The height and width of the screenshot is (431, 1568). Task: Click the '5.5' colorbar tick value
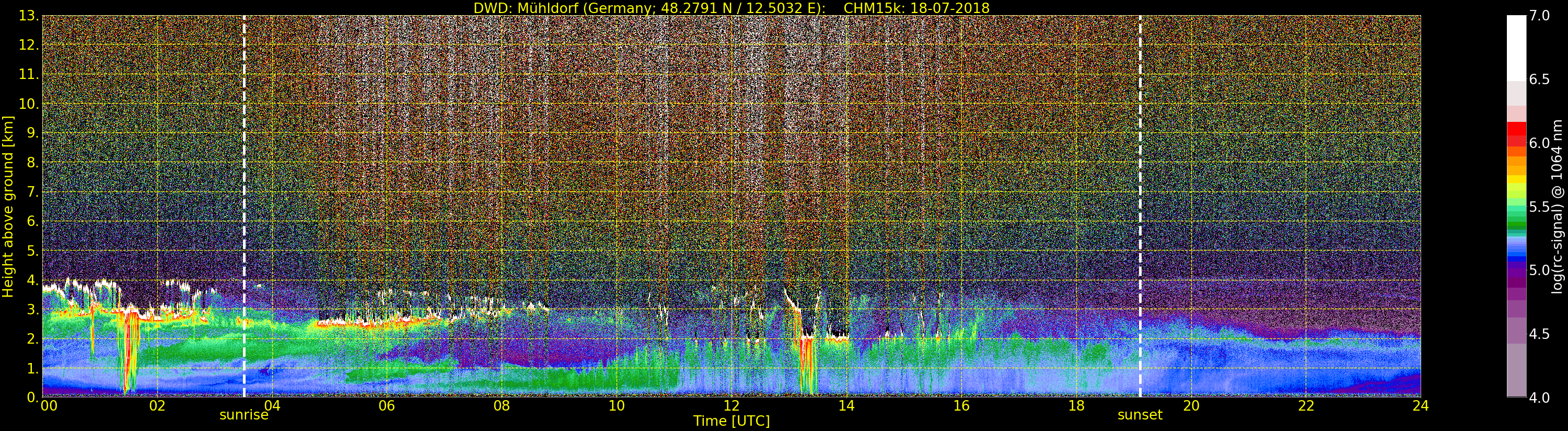[x=1539, y=207]
